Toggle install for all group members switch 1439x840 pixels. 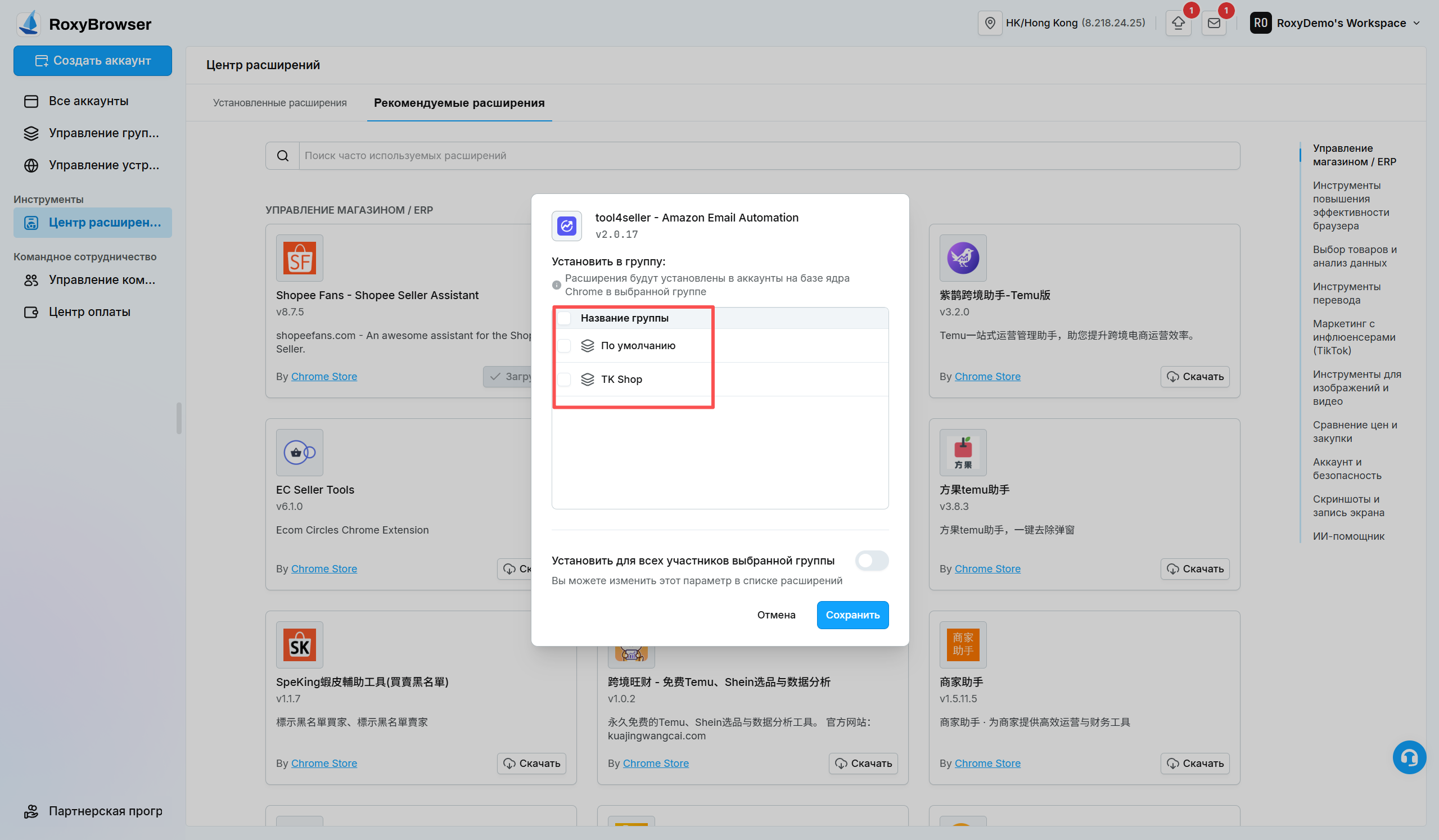[x=872, y=561]
